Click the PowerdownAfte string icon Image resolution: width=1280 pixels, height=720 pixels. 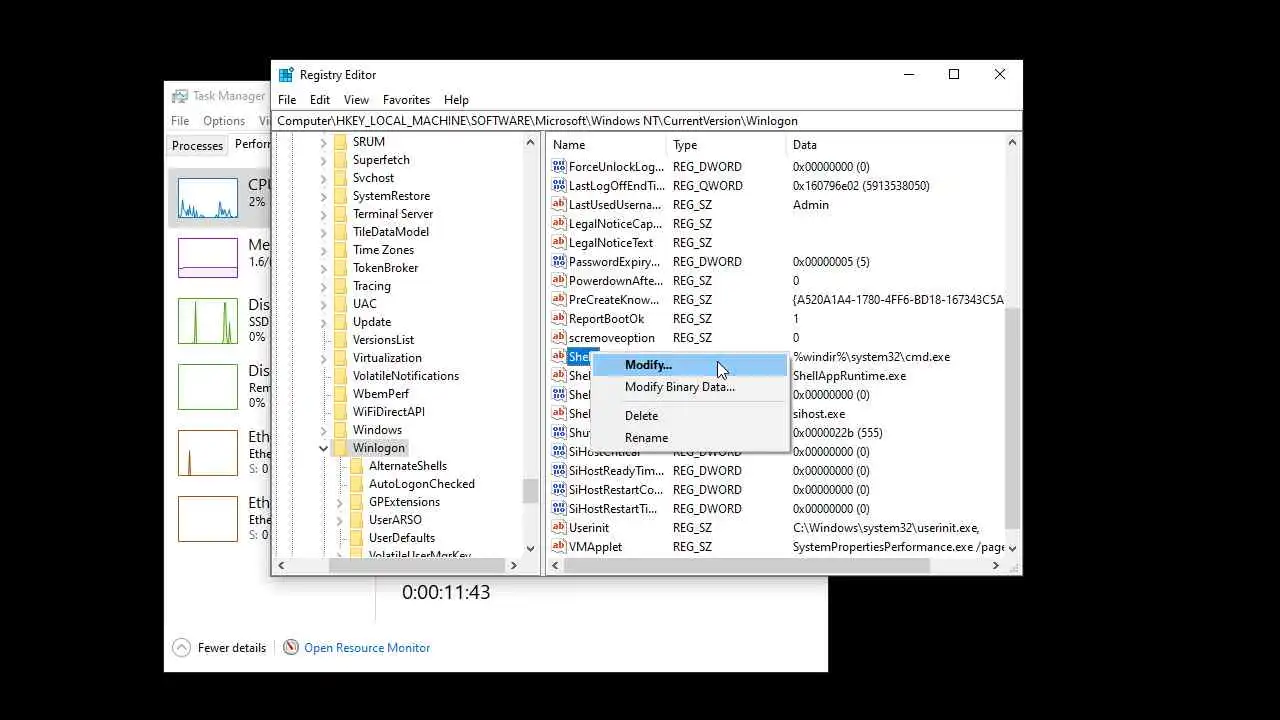coord(559,281)
